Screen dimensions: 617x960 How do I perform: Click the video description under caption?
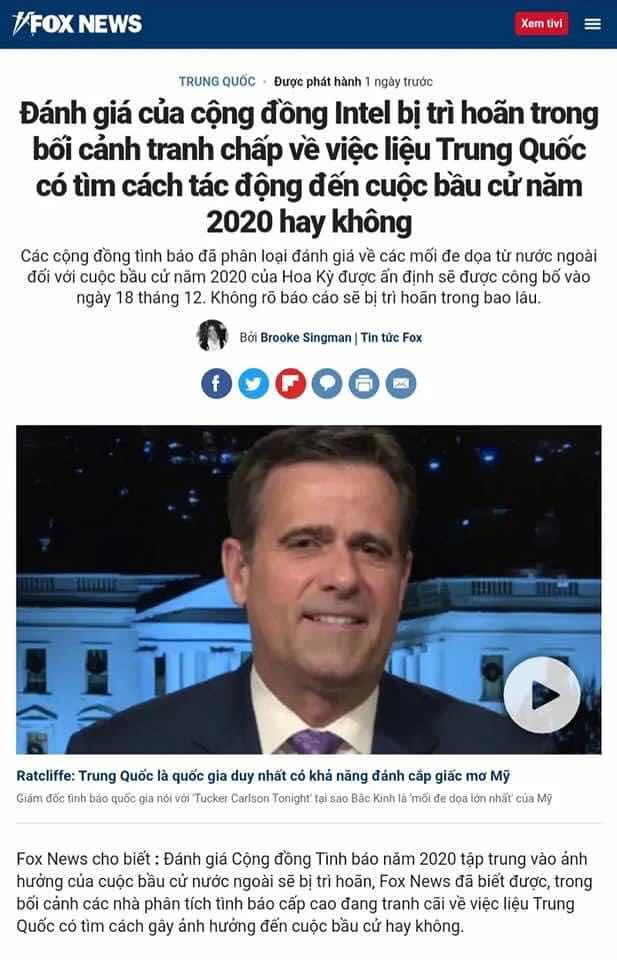[284, 798]
